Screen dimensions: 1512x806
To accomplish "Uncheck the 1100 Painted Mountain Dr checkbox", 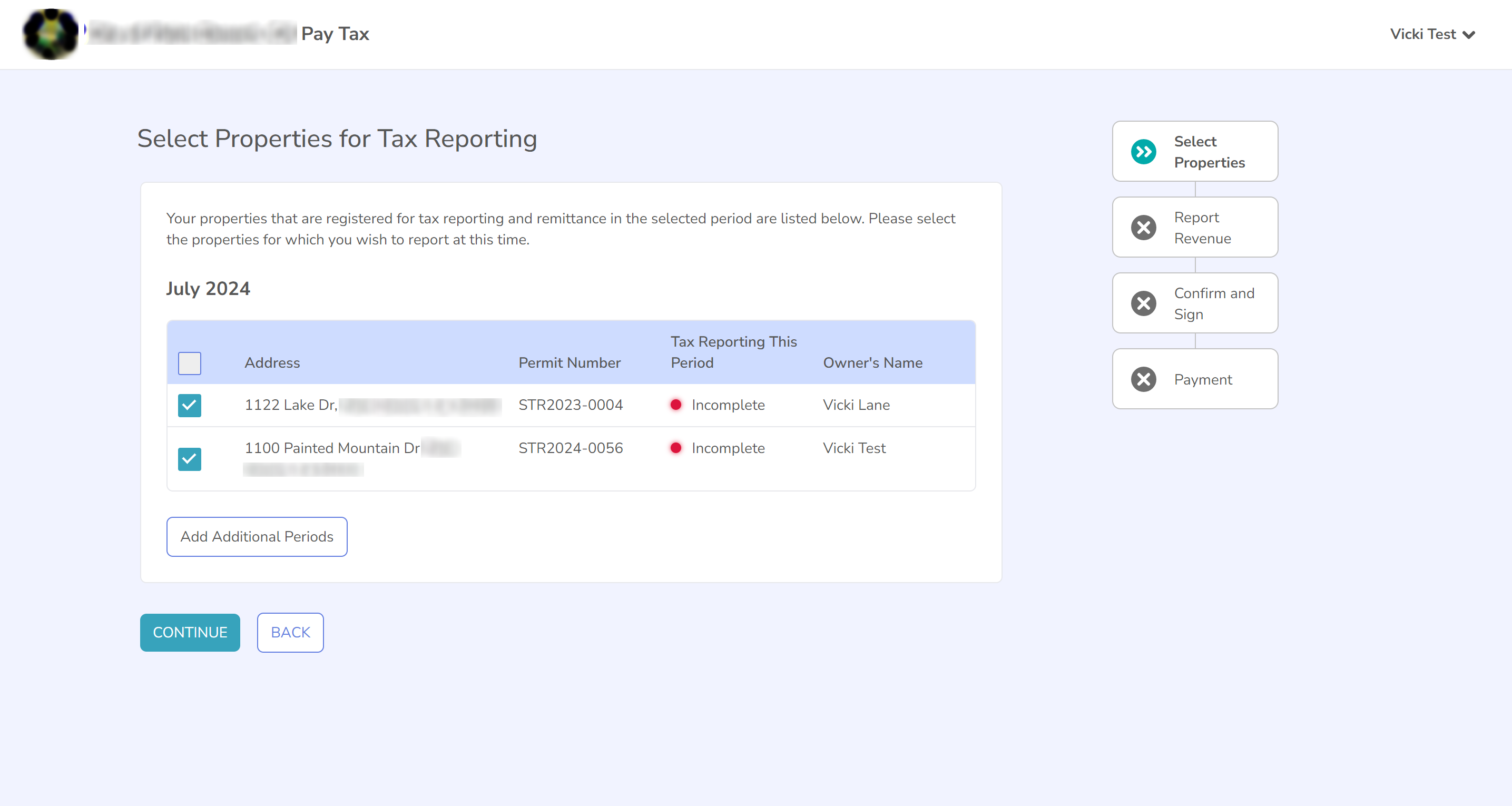I will coord(190,459).
